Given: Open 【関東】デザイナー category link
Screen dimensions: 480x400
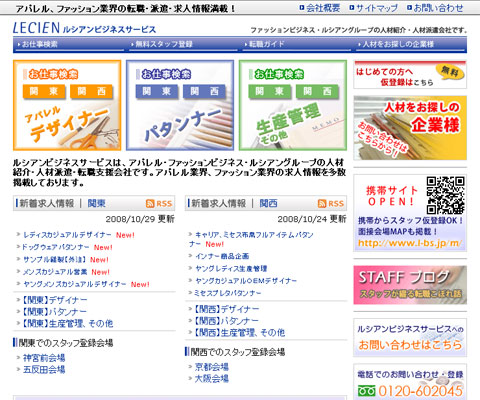Looking at the screenshot, I should [x=54, y=300].
